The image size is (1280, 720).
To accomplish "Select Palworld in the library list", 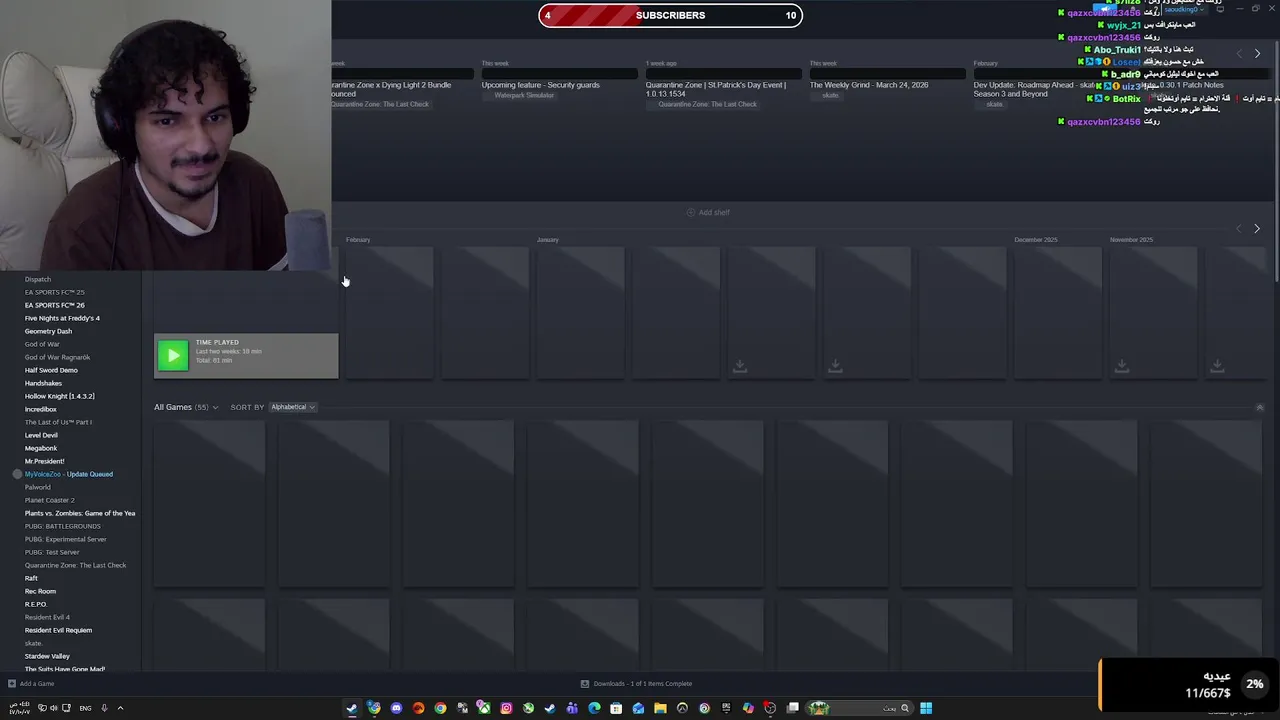I will tap(37, 487).
